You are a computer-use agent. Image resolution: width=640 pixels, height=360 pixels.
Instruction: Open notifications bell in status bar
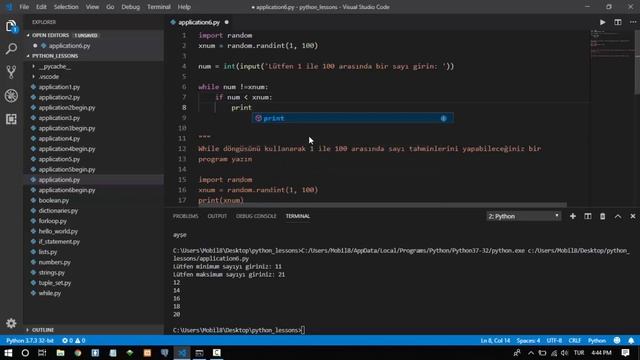pyautogui.click(x=631, y=340)
